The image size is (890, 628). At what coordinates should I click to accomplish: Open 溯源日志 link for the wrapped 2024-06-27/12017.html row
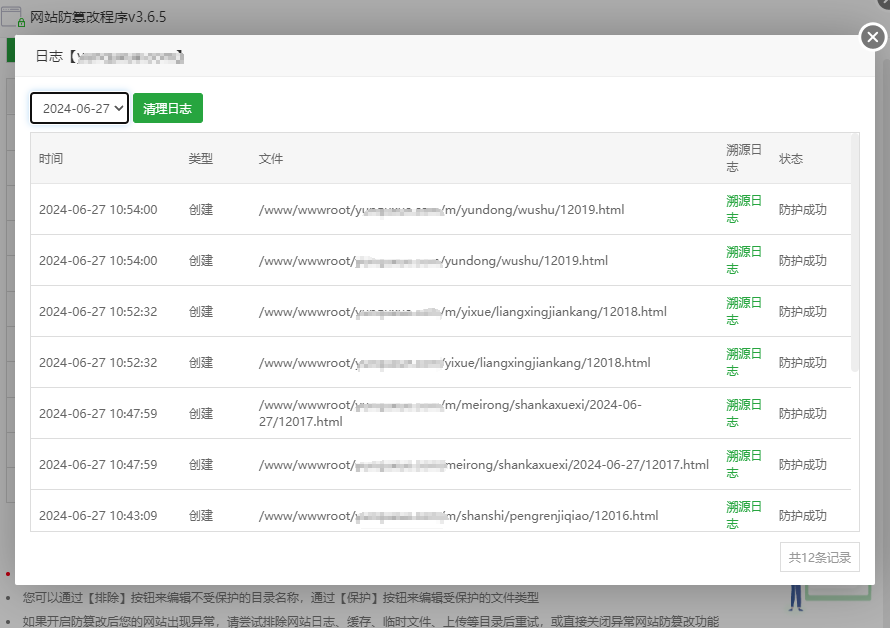pyautogui.click(x=744, y=413)
